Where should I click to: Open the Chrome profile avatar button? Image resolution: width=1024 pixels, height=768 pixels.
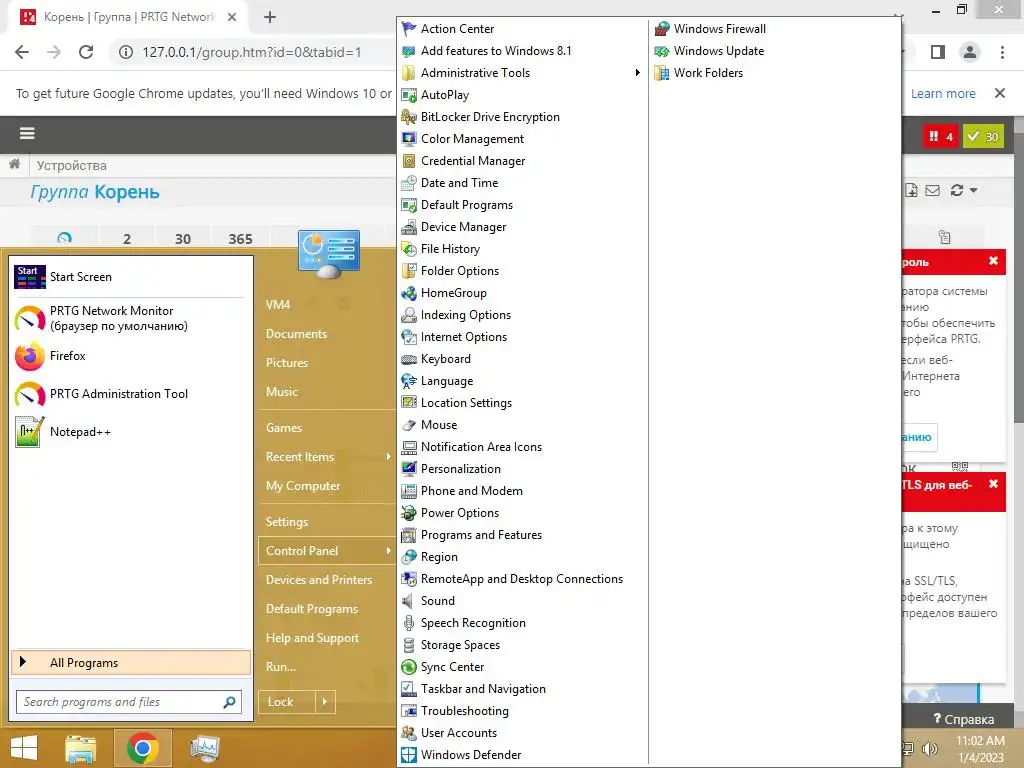(970, 52)
